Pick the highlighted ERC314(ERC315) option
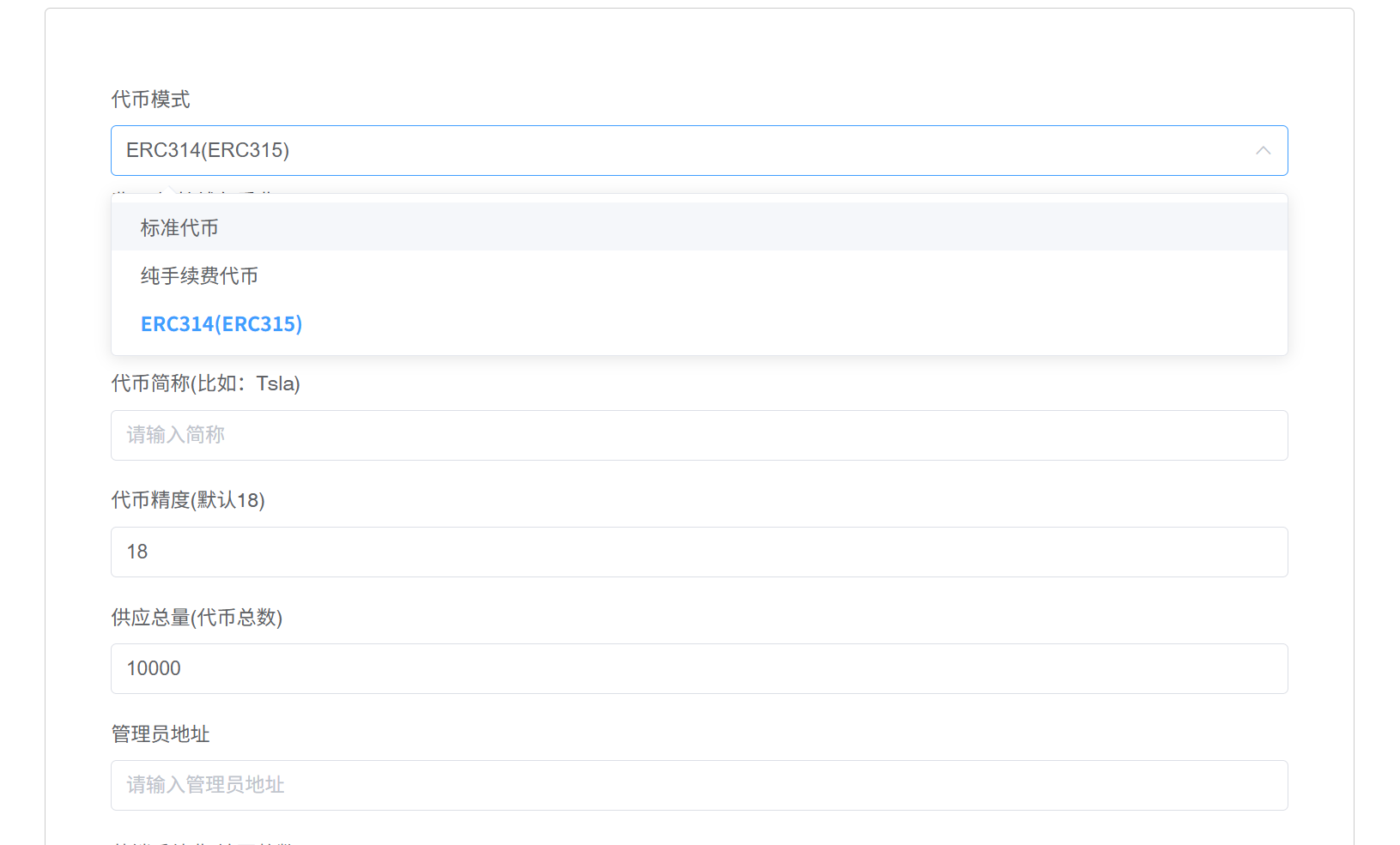This screenshot has height=845, width=1400. [700, 323]
